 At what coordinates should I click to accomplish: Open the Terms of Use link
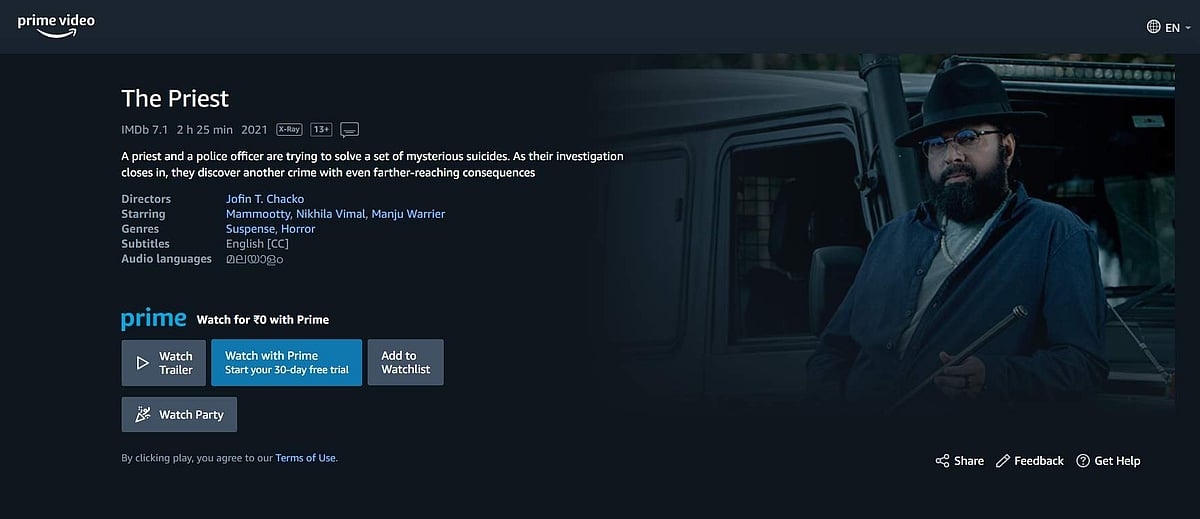306,458
